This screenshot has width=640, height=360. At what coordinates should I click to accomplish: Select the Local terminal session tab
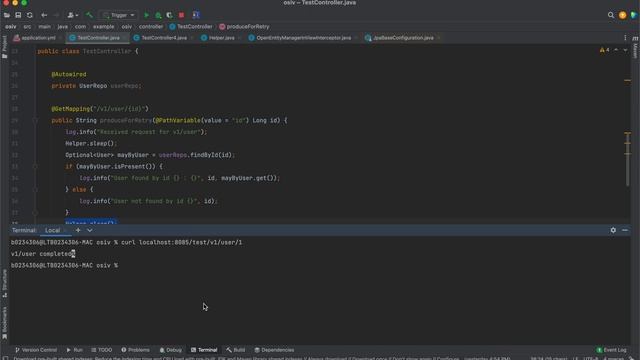[53, 231]
